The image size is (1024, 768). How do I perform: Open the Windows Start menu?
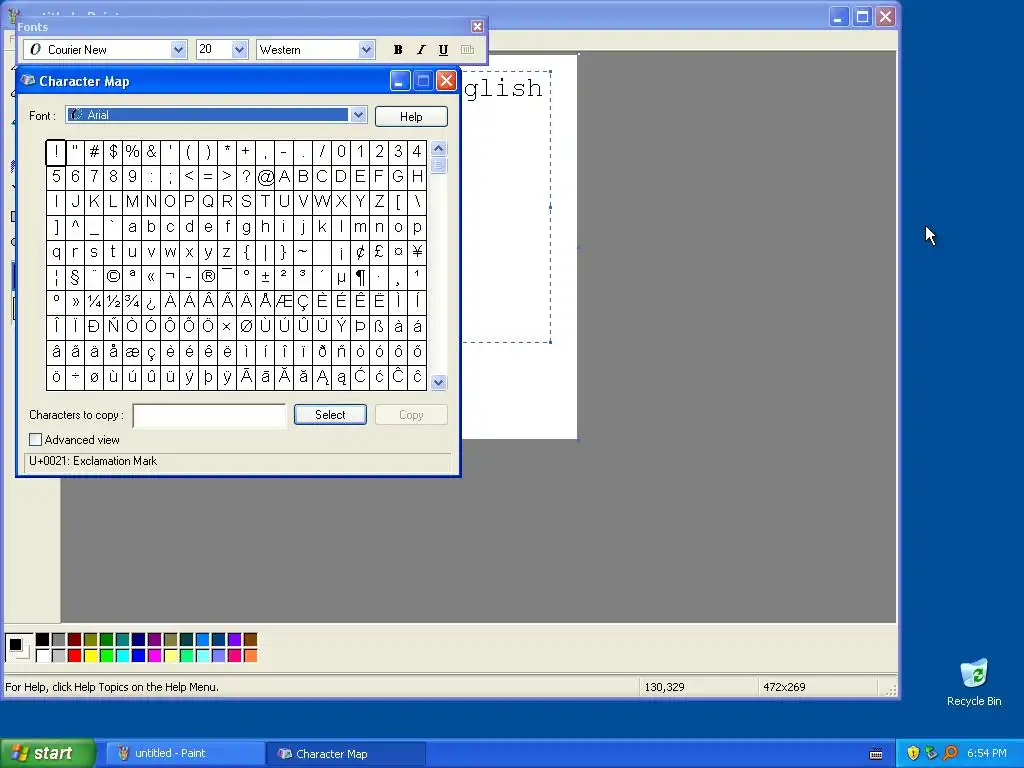tap(47, 753)
